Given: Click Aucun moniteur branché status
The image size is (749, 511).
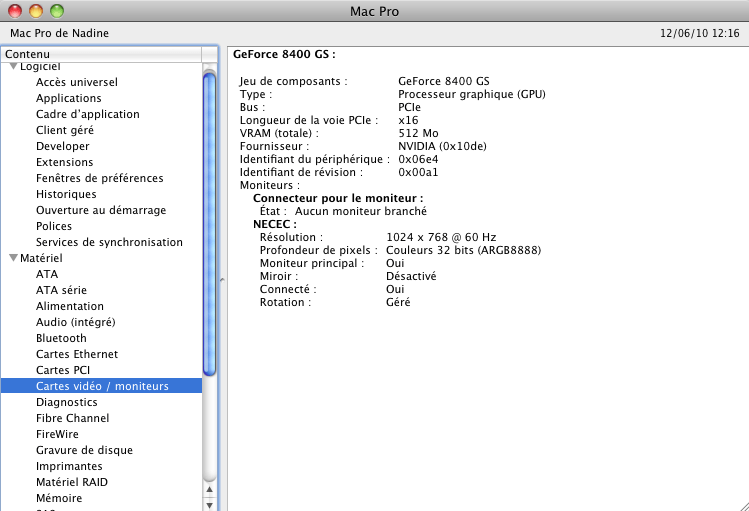Looking at the screenshot, I should pos(361,211).
